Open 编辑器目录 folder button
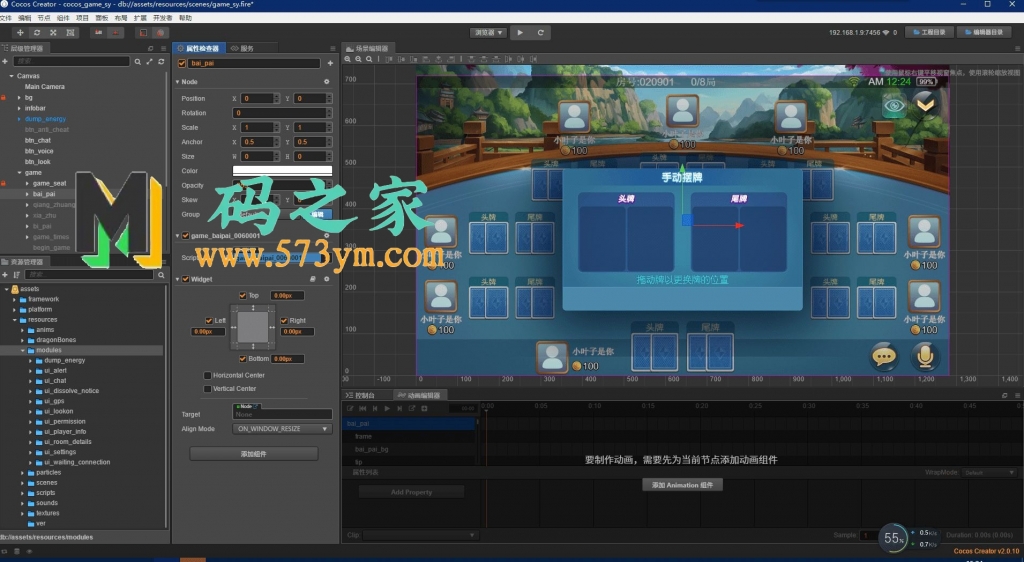Image resolution: width=1024 pixels, height=562 pixels. [x=984, y=32]
